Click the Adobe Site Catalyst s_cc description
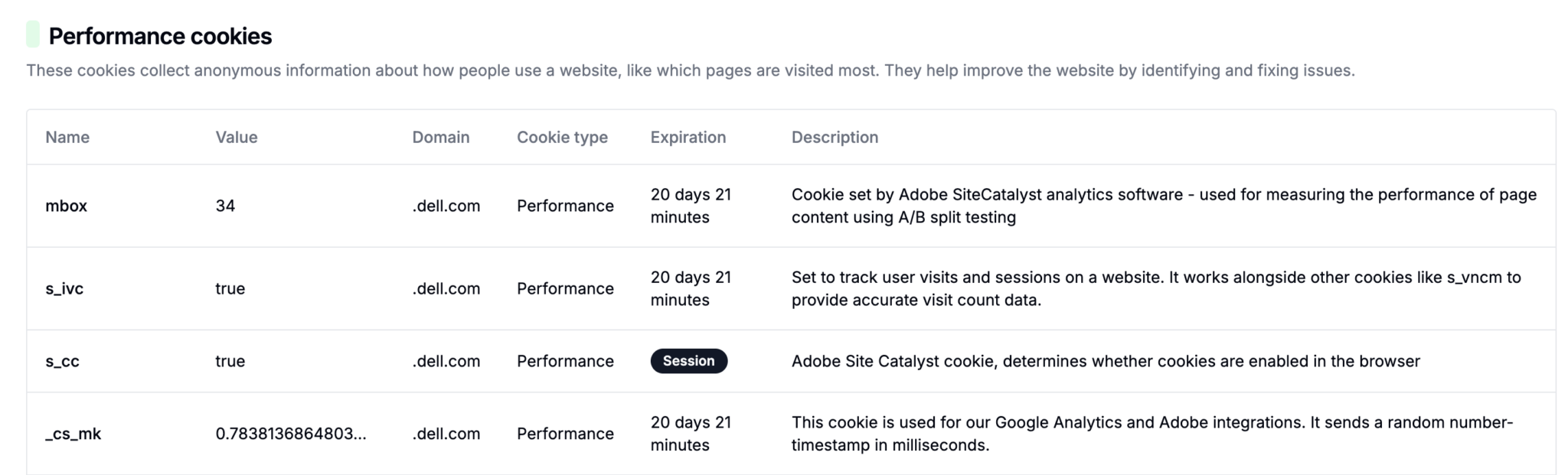 (x=1106, y=361)
